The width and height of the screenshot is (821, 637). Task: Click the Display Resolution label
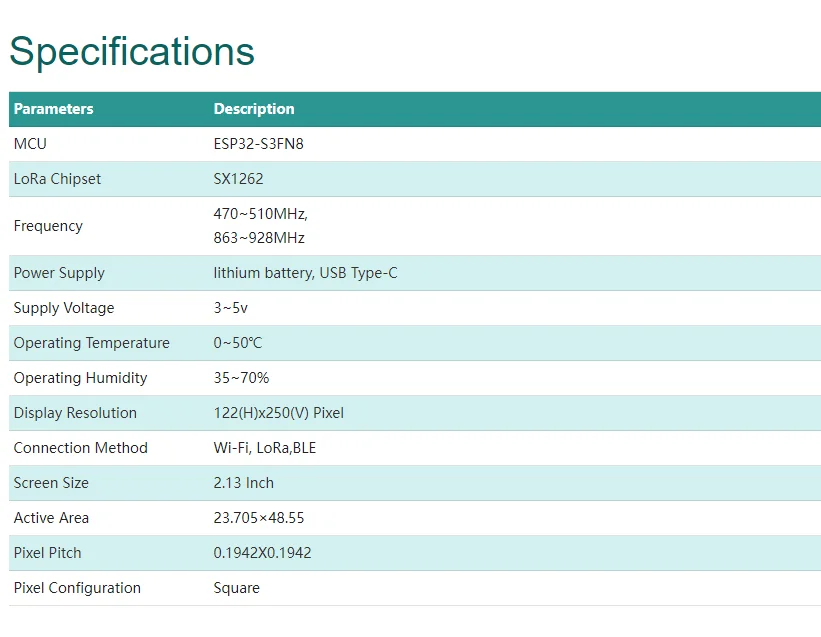(75, 414)
